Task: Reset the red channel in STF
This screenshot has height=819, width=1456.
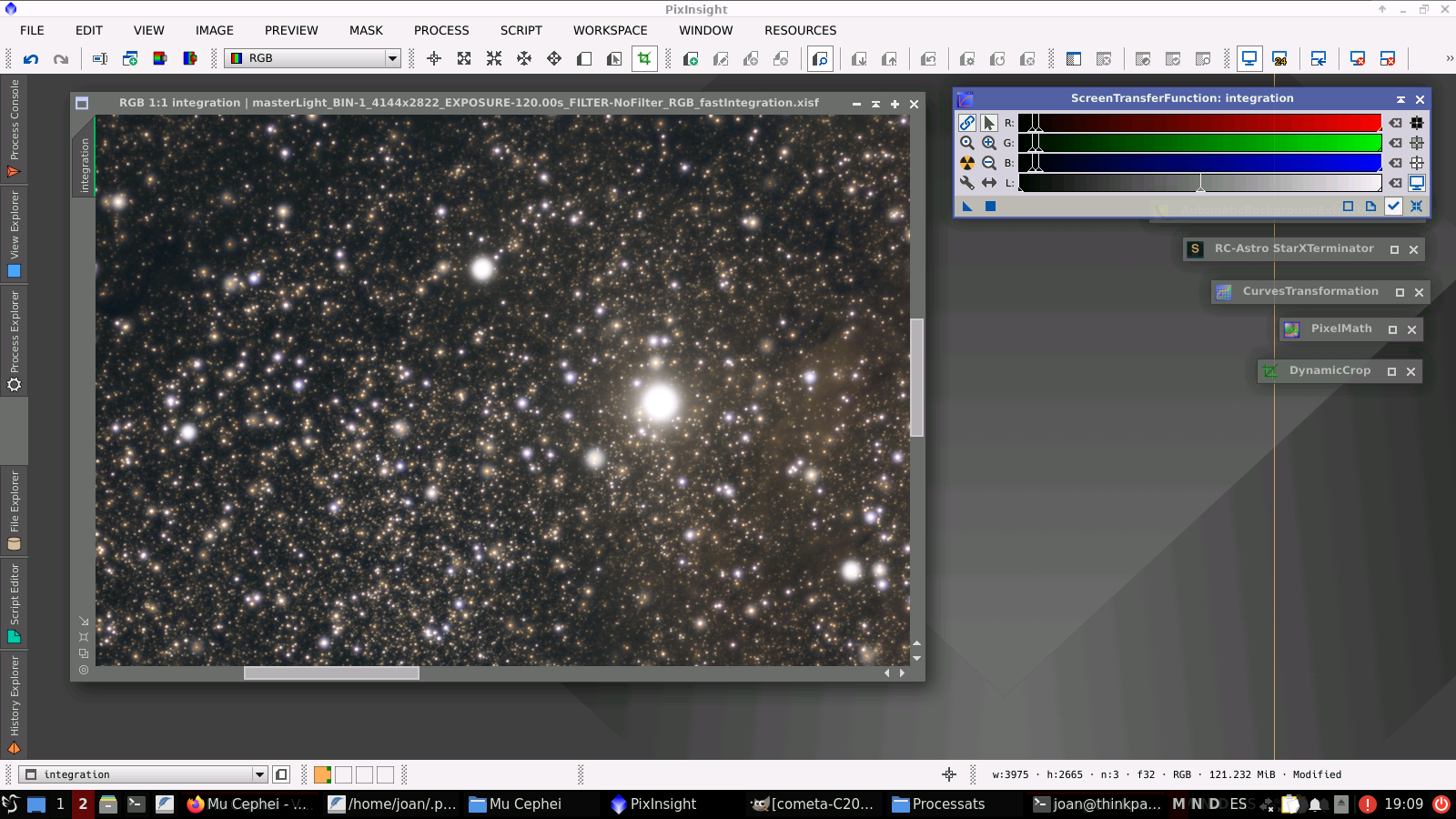Action: tap(1395, 123)
